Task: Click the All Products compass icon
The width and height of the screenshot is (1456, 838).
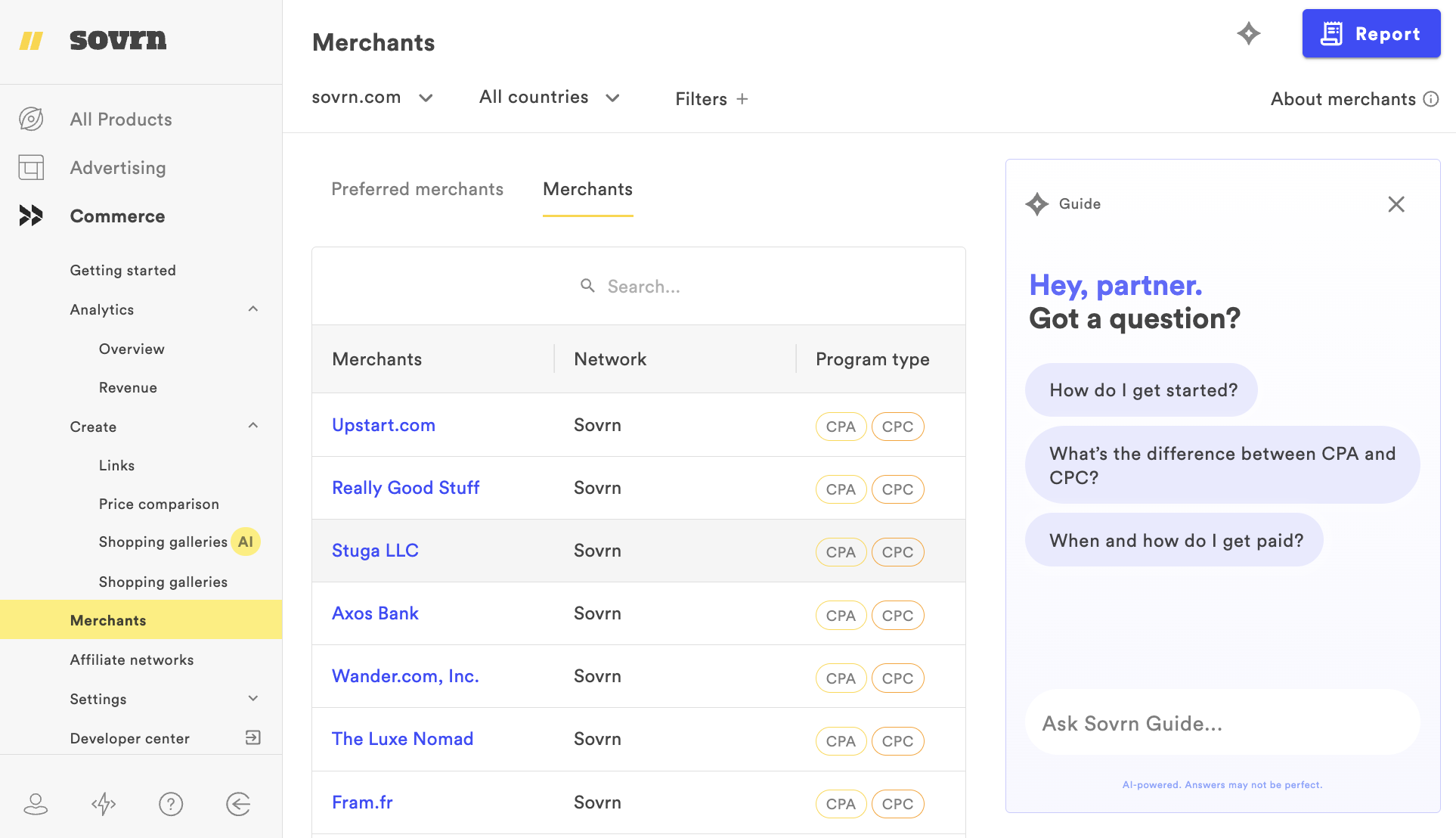Action: pyautogui.click(x=31, y=119)
